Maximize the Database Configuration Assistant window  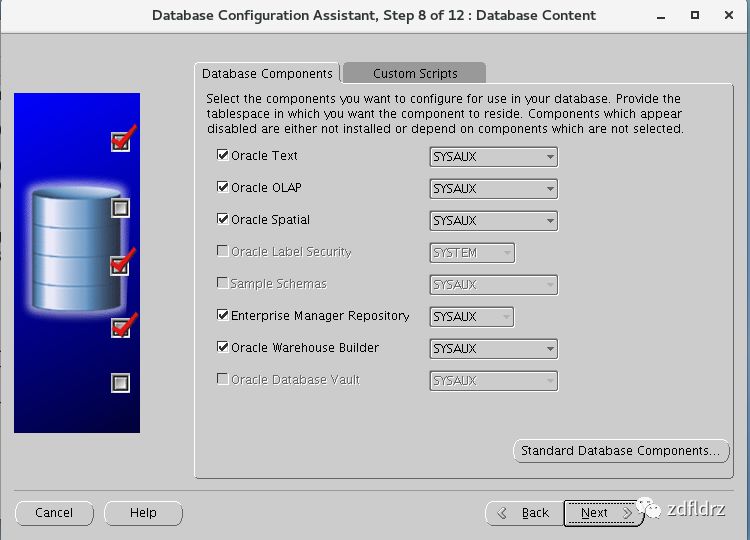pos(695,15)
